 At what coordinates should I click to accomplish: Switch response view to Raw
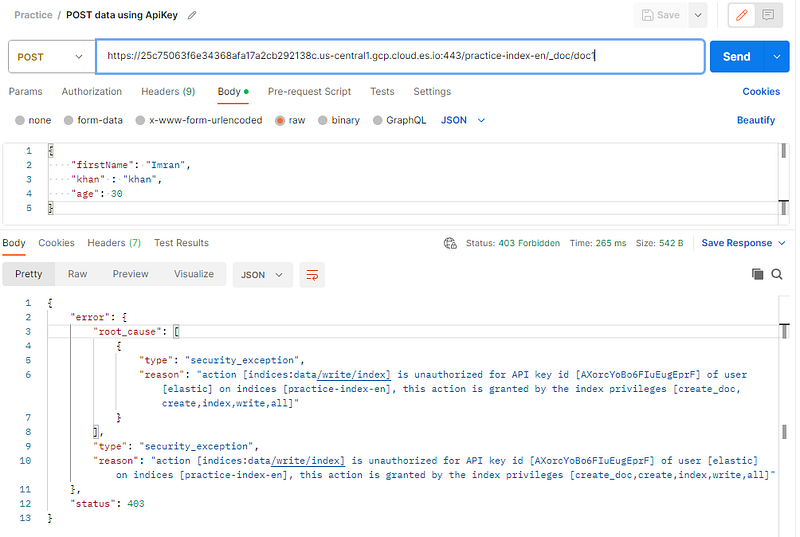coord(78,274)
